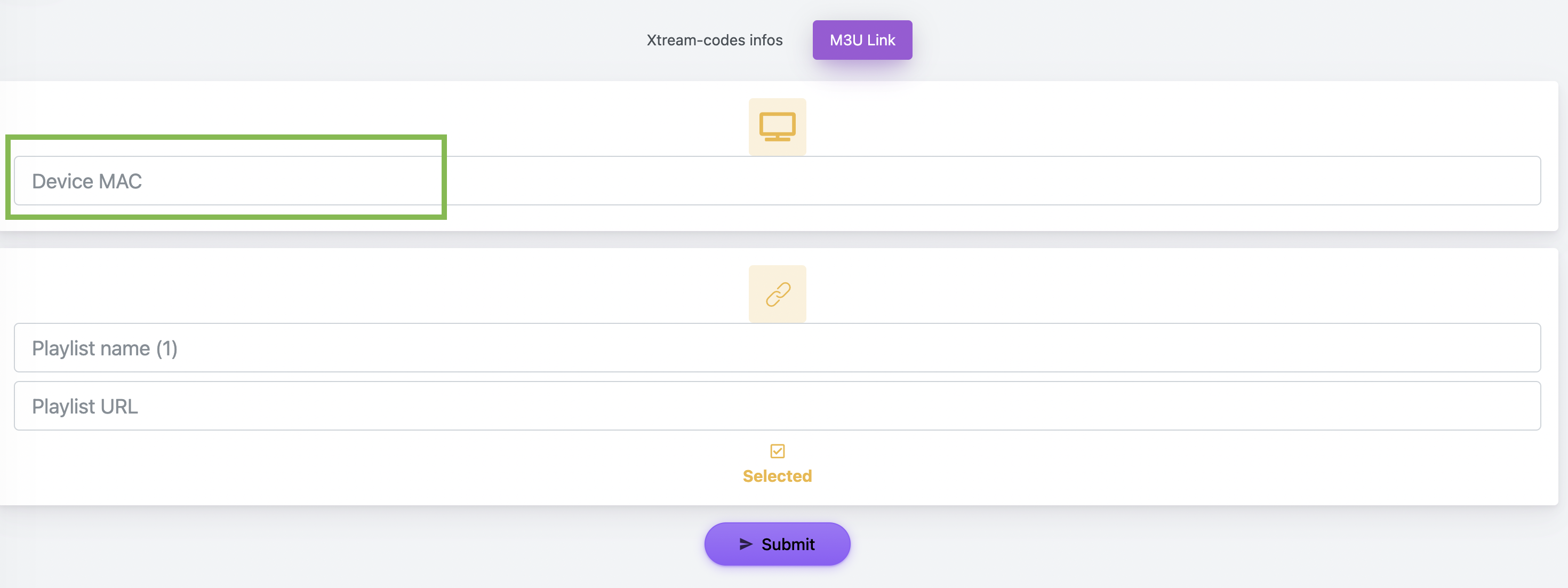Click the yellow link icon above Playlist name
The height and width of the screenshot is (588, 1568).
(x=777, y=294)
